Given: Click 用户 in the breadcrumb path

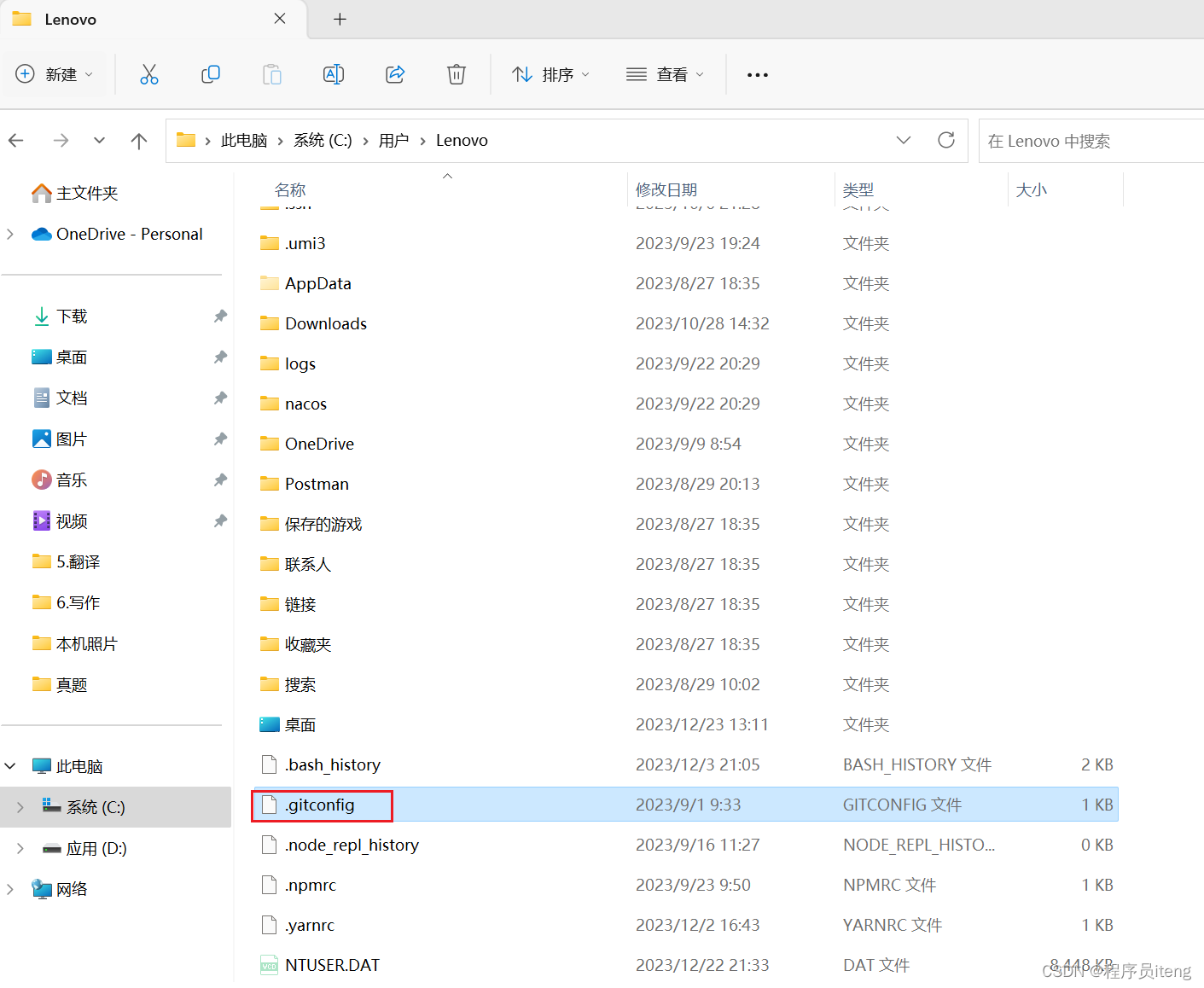Looking at the screenshot, I should [393, 140].
